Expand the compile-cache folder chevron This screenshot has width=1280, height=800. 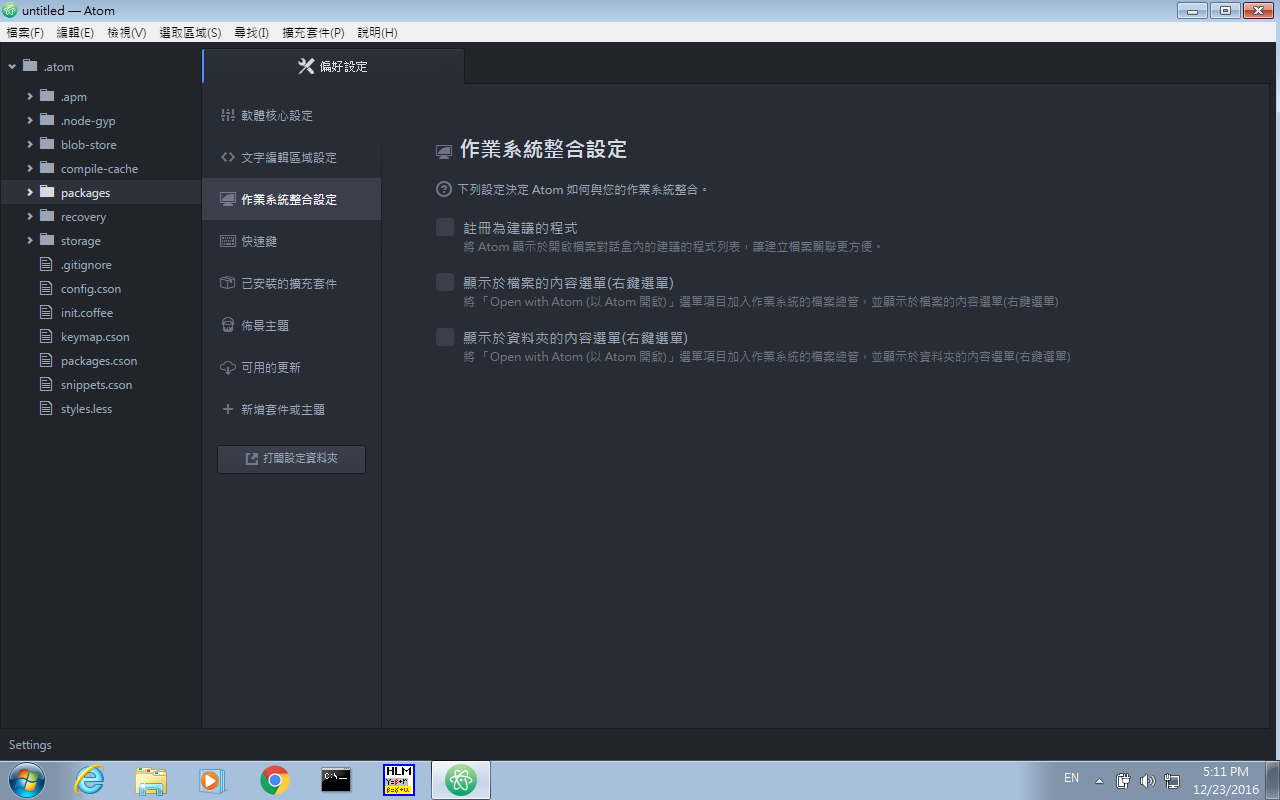click(30, 168)
